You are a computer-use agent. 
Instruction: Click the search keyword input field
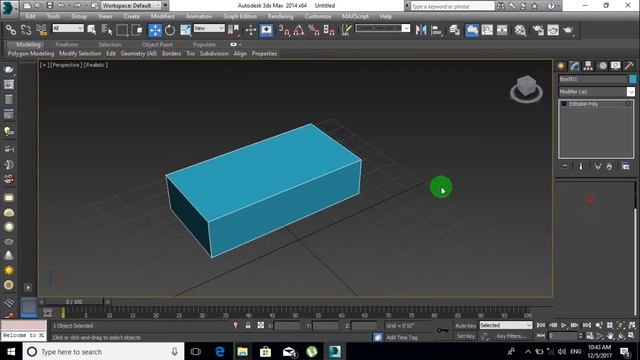point(452,6)
